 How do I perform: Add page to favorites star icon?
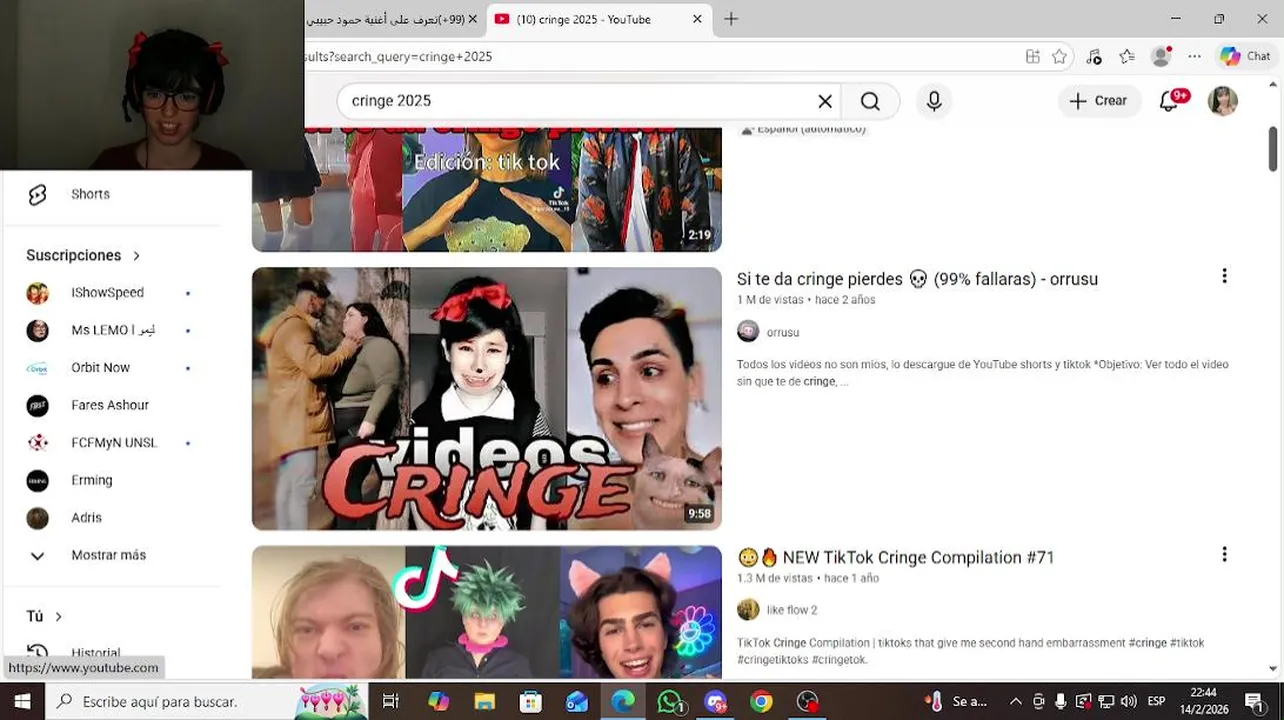[1060, 57]
